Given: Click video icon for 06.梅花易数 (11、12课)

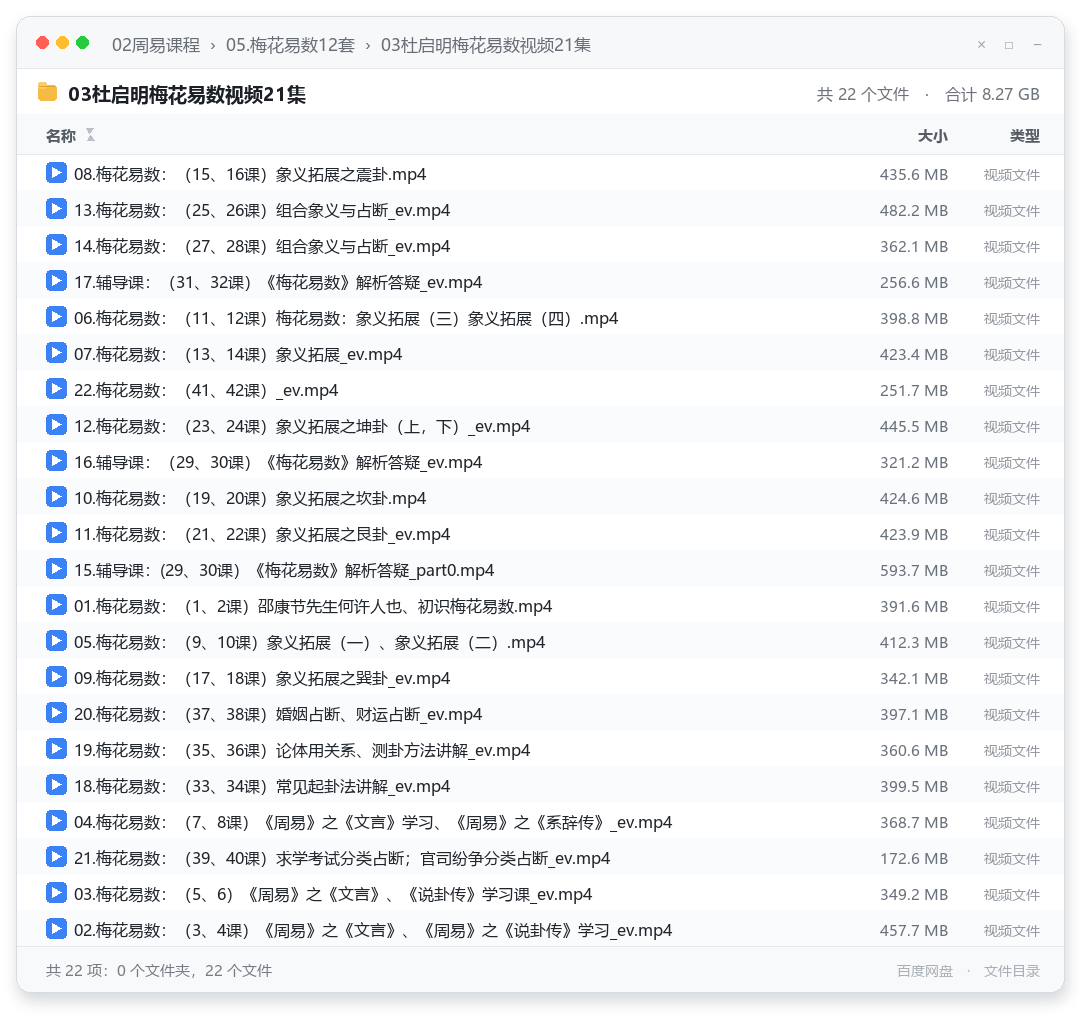Looking at the screenshot, I should coord(56,317).
